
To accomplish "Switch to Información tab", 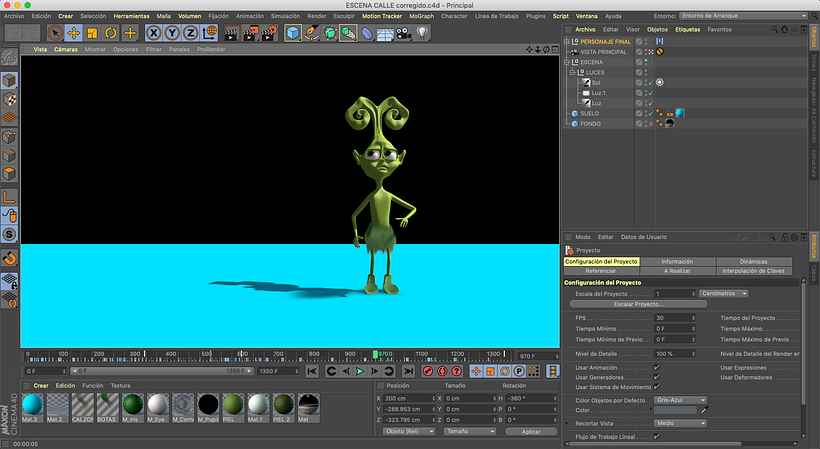I will point(677,261).
